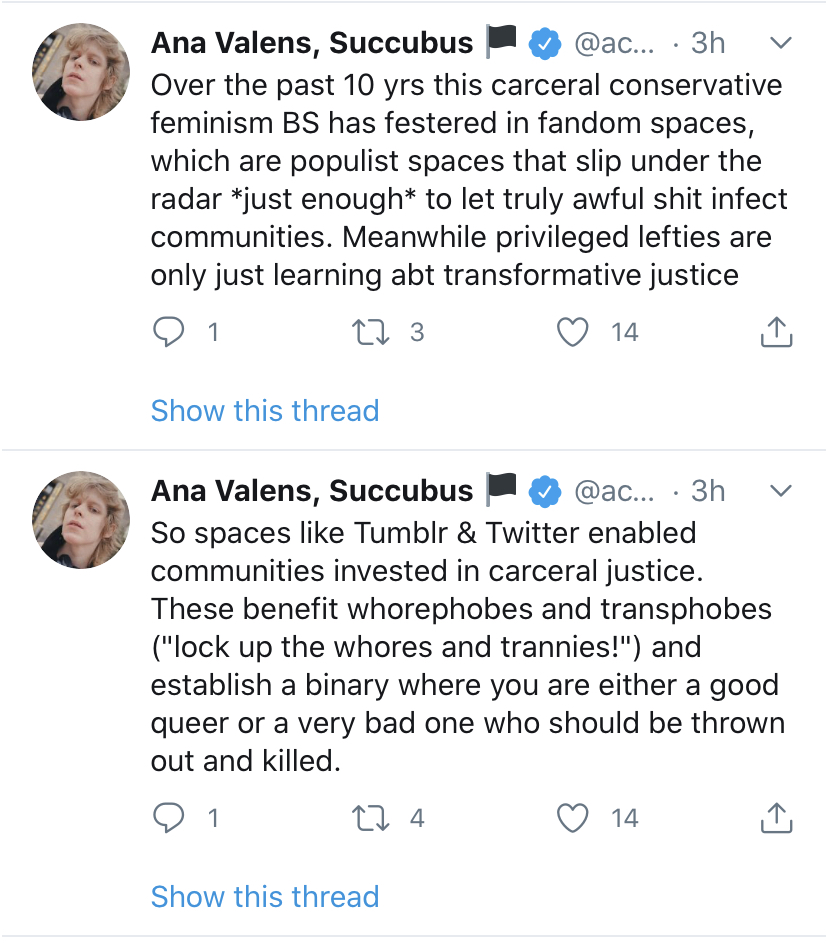Like the first tweet about fandom spaces
Screen dimensions: 828x945
[572, 332]
